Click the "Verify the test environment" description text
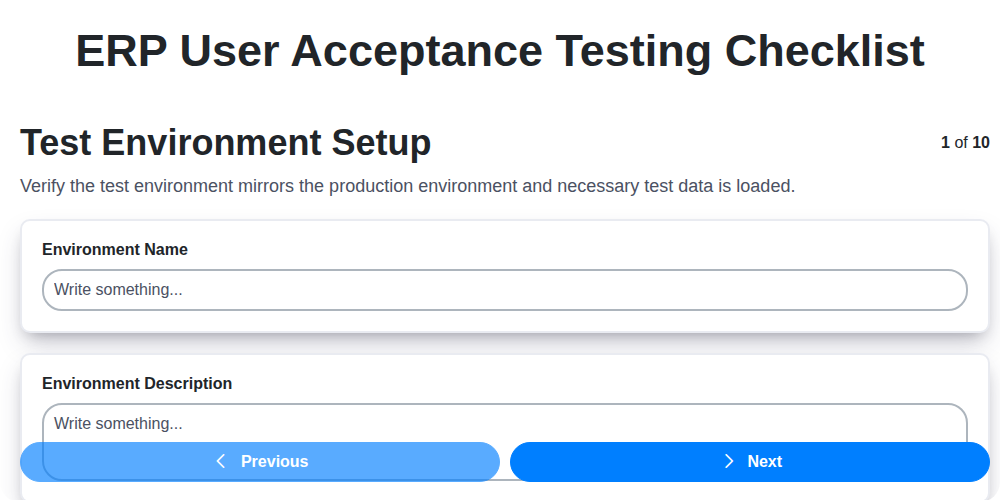 (120, 186)
